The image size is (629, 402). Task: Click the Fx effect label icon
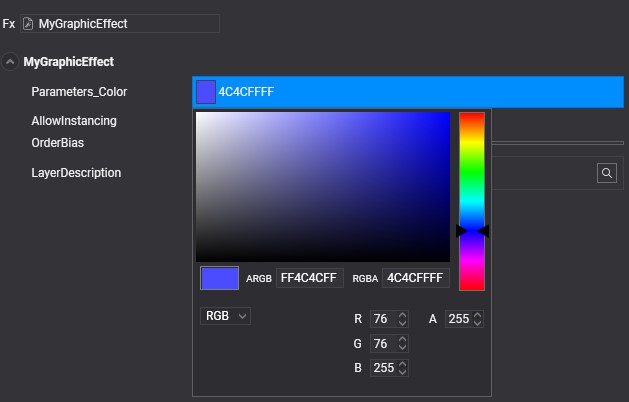9,23
